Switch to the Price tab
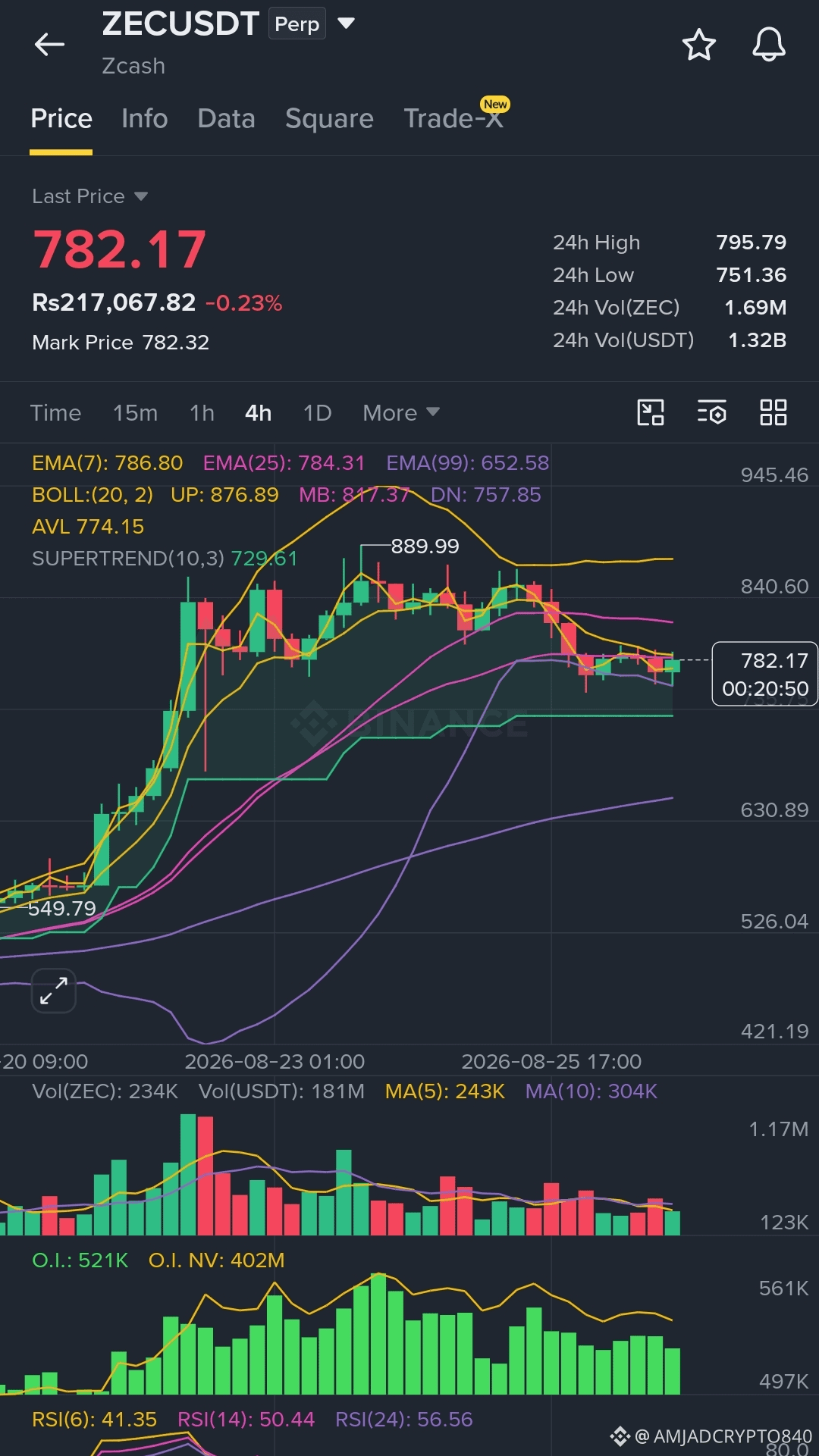This screenshot has width=819, height=1456. 61,119
